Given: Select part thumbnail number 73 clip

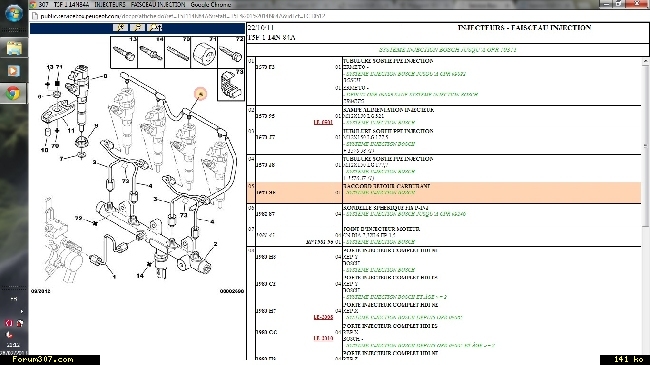Looking at the screenshot, I should click(231, 85).
